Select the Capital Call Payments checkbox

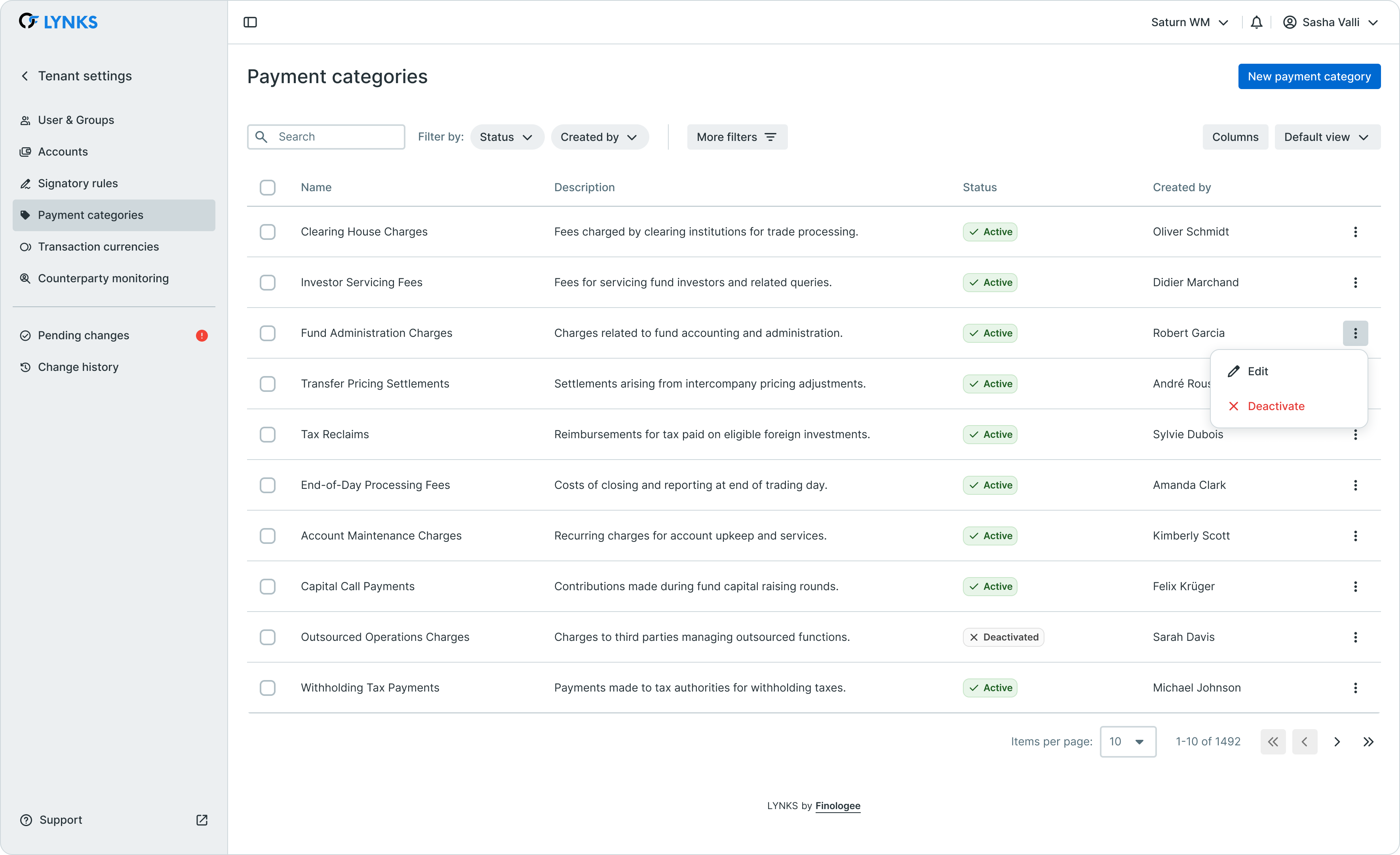tap(268, 586)
